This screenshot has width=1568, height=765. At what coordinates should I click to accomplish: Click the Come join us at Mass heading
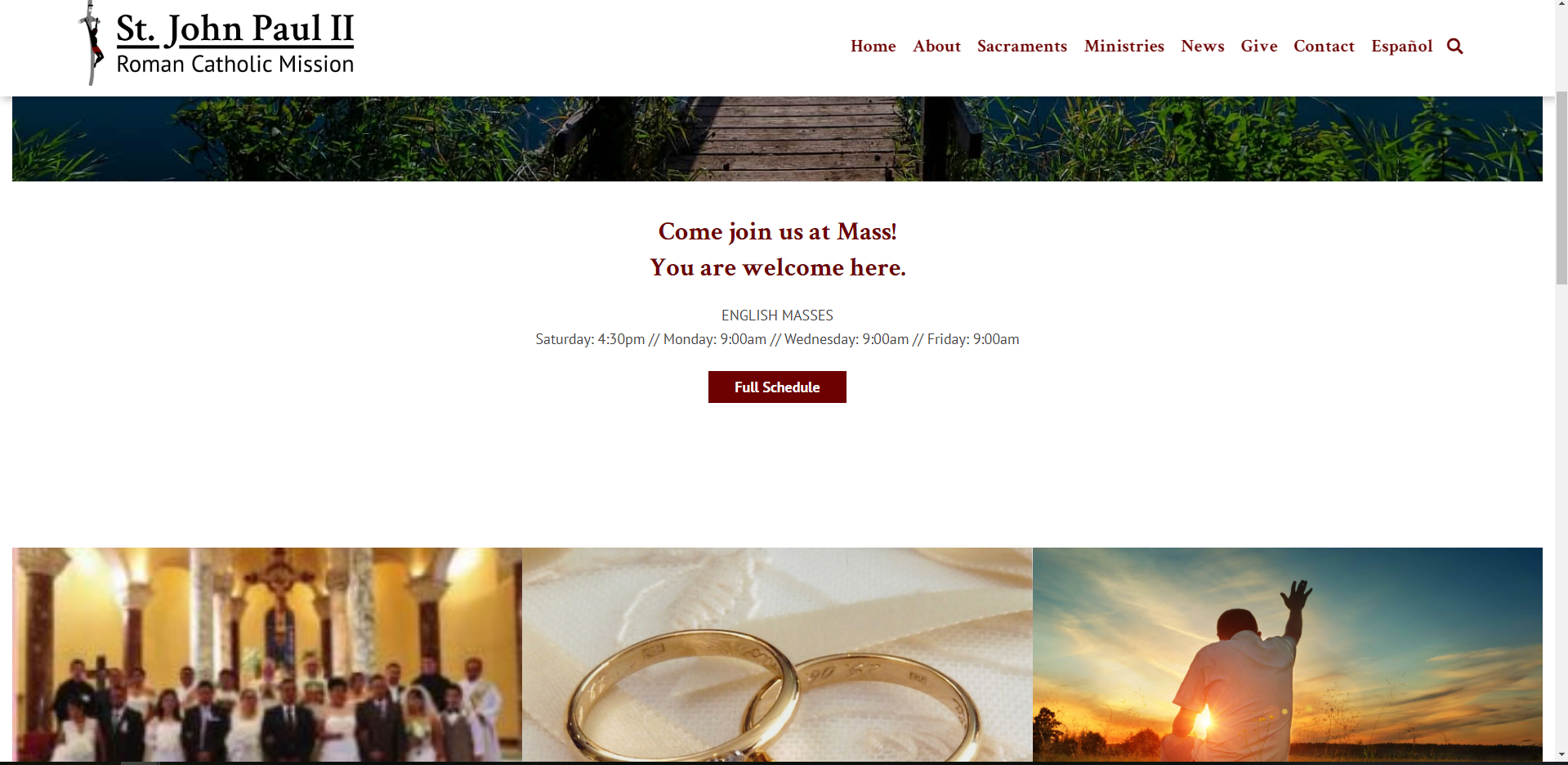[777, 232]
